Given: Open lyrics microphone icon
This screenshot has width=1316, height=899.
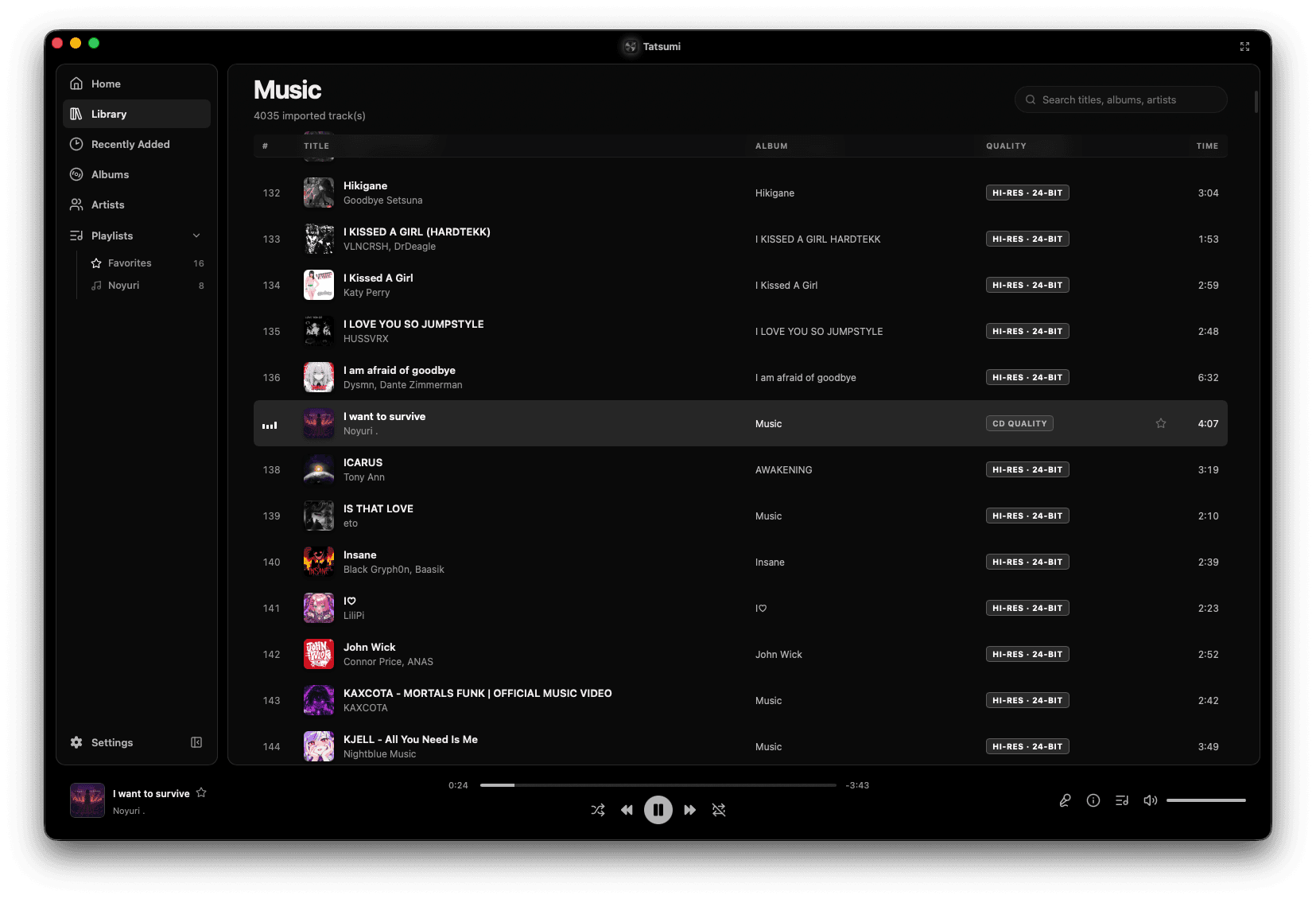Looking at the screenshot, I should tap(1065, 800).
